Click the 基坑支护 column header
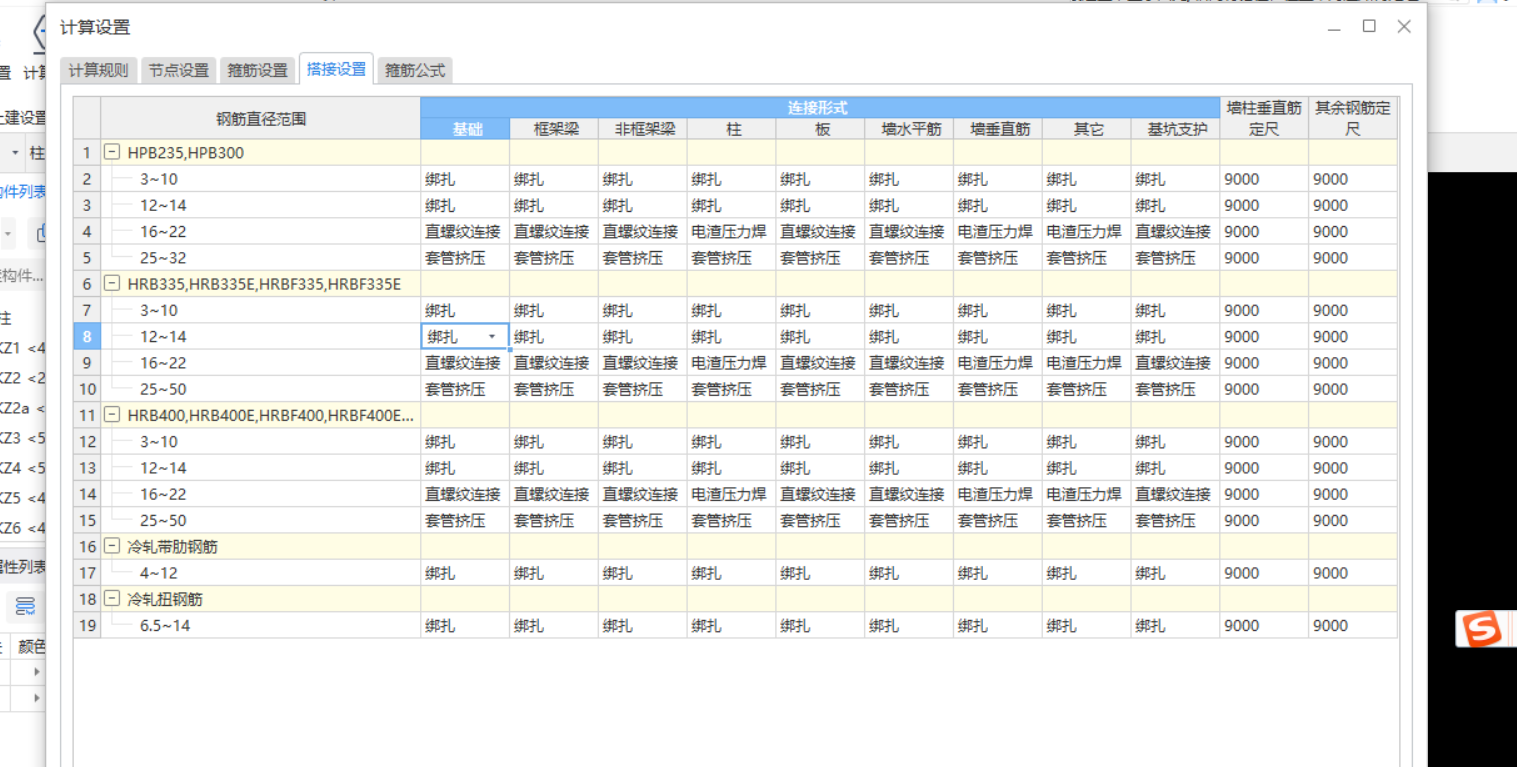 1175,129
